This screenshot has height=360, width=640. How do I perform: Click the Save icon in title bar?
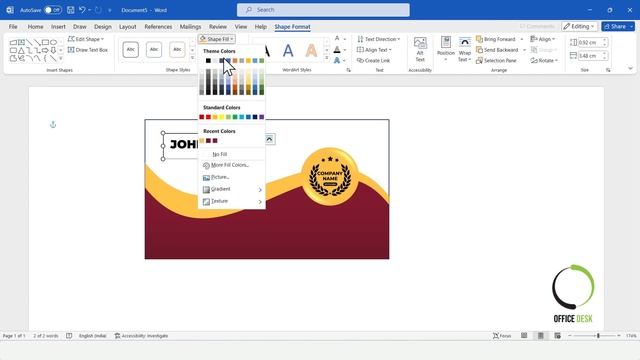71,10
